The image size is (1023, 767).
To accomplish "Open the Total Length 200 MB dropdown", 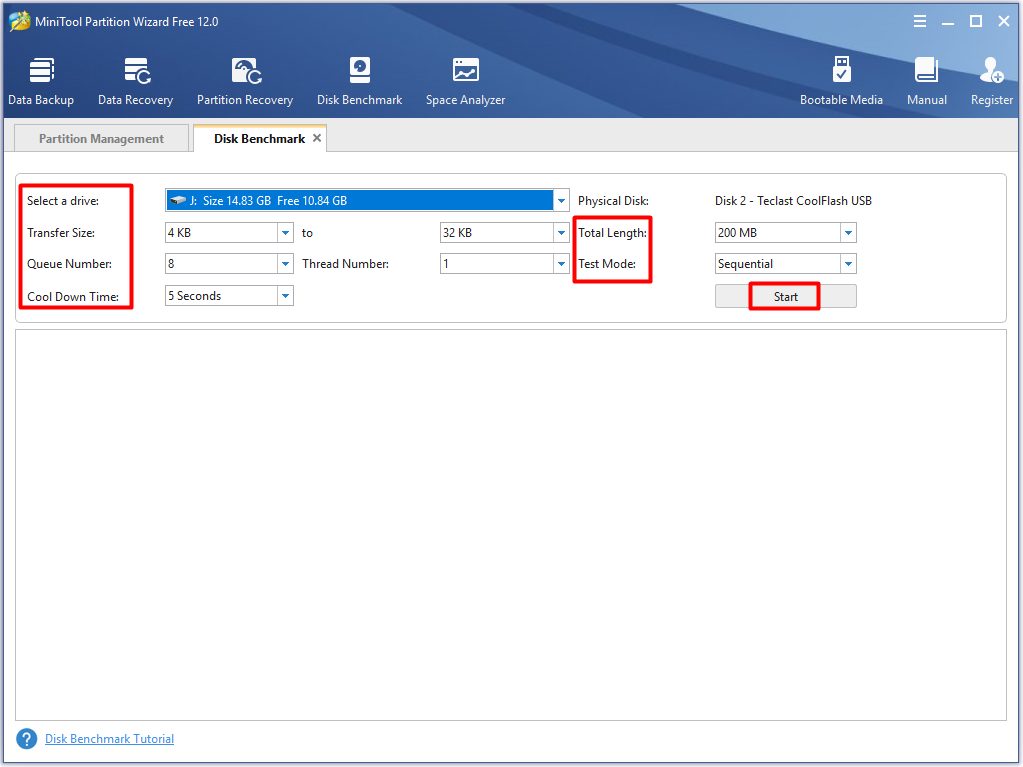I will point(848,233).
